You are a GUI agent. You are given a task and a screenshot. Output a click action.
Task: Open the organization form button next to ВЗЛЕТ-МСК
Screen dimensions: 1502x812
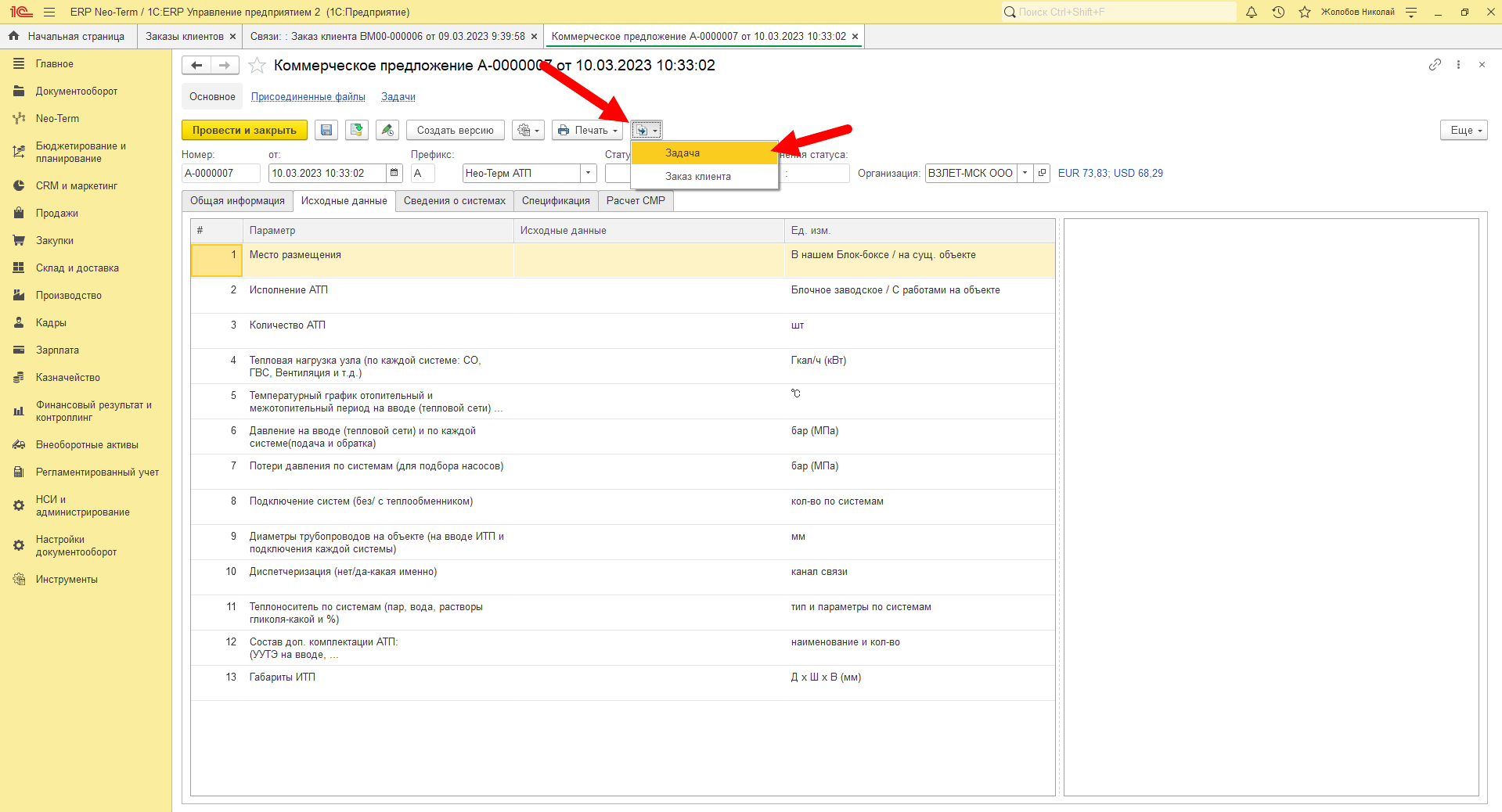click(x=1042, y=173)
